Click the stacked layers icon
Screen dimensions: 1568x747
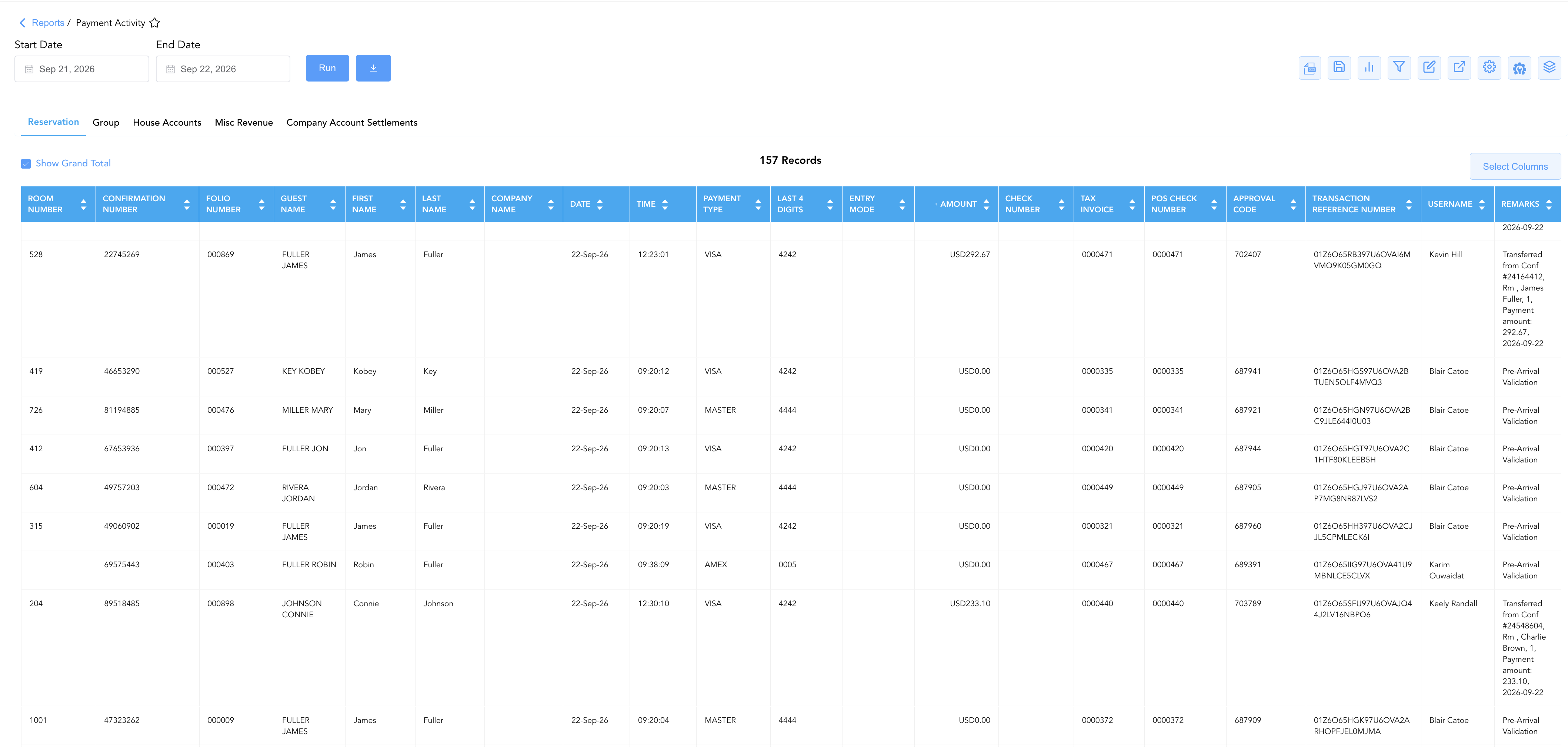(1549, 68)
